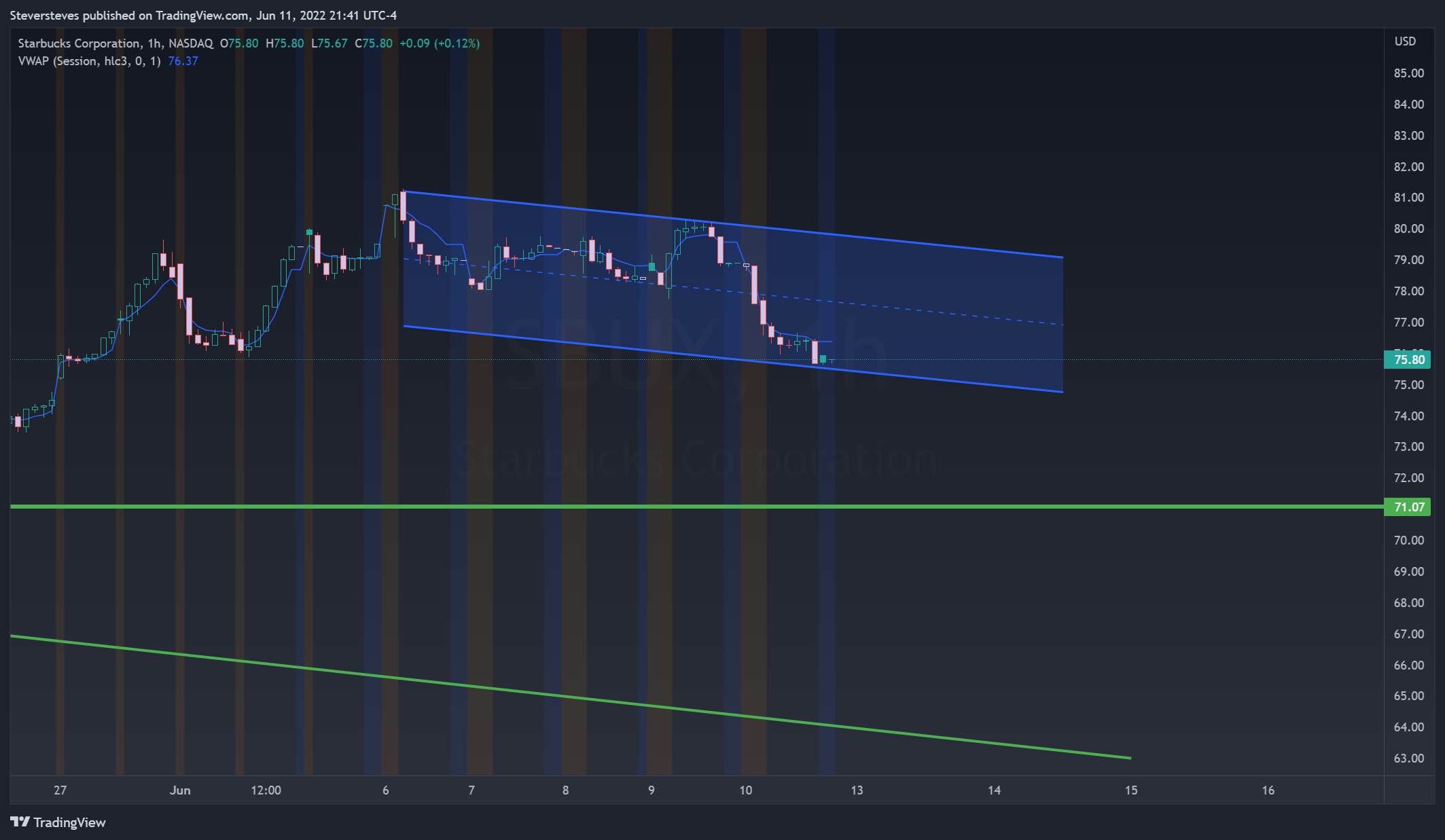1445x840 pixels.
Task: Click the TradingView logo icon
Action: tap(20, 822)
